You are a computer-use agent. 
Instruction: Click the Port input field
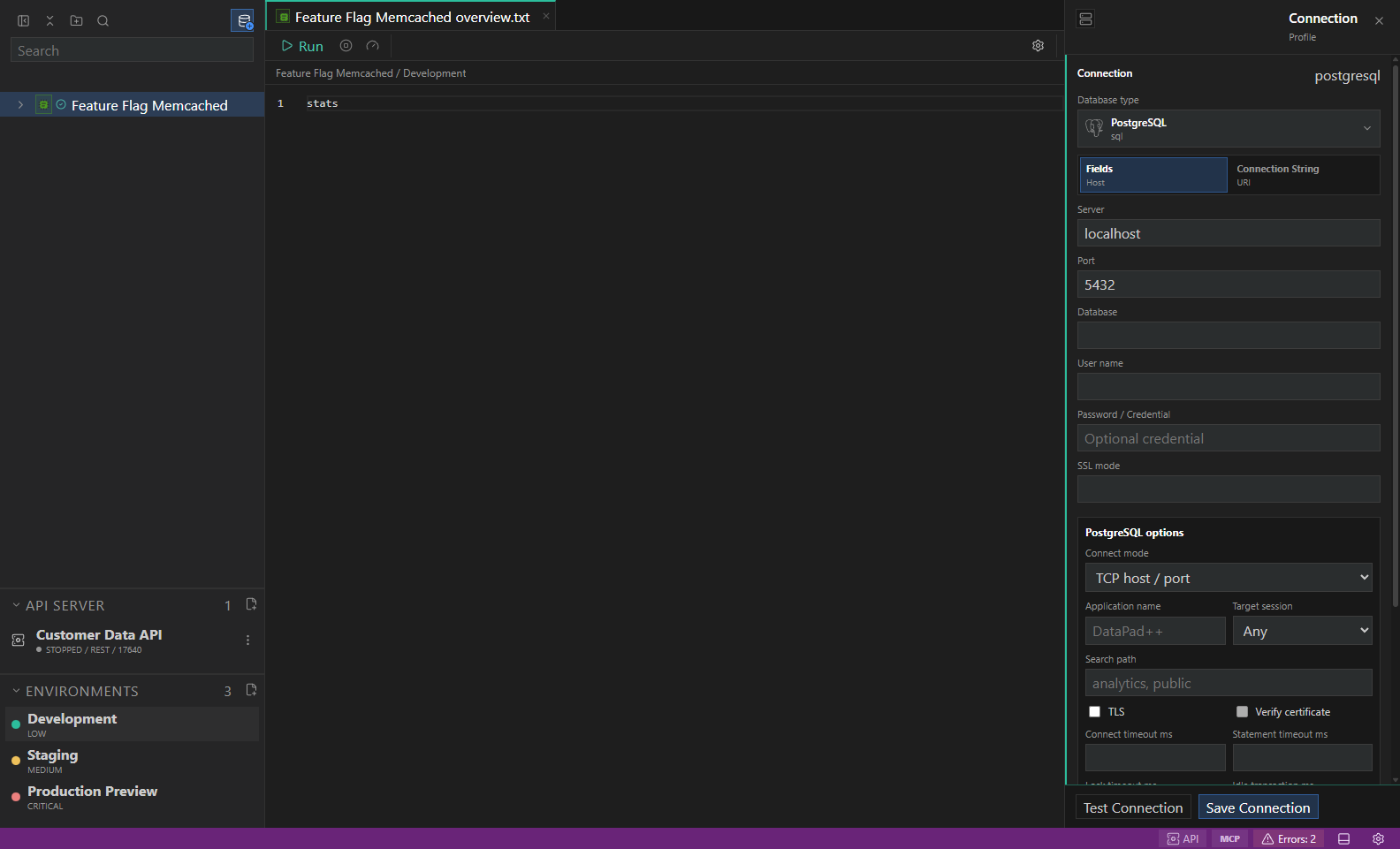coord(1229,284)
